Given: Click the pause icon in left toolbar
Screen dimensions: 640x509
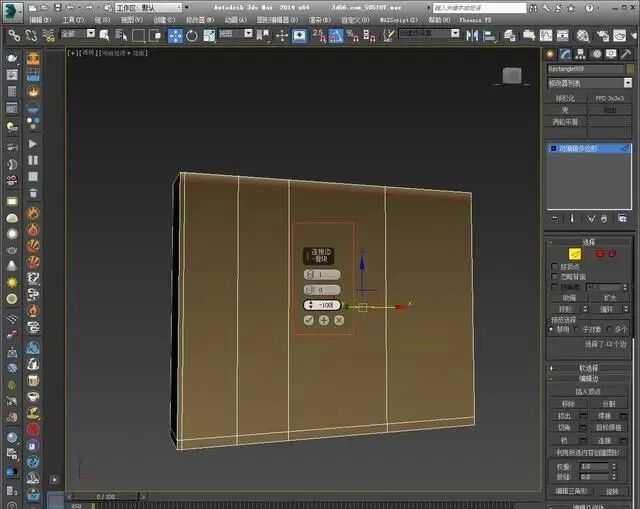Looking at the screenshot, I should [33, 160].
